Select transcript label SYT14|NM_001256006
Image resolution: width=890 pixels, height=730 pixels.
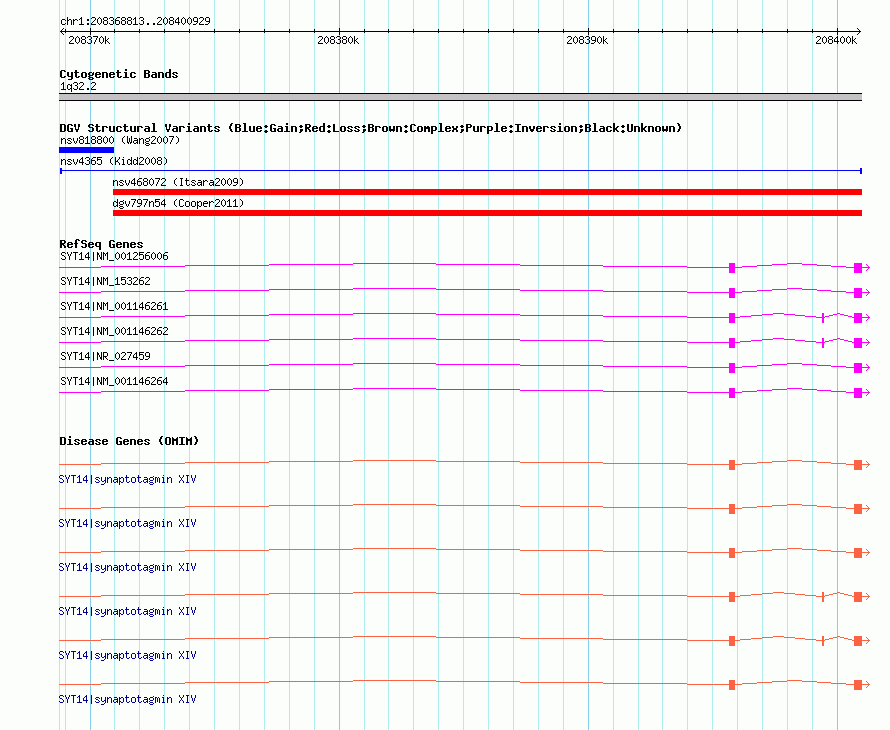tap(114, 256)
